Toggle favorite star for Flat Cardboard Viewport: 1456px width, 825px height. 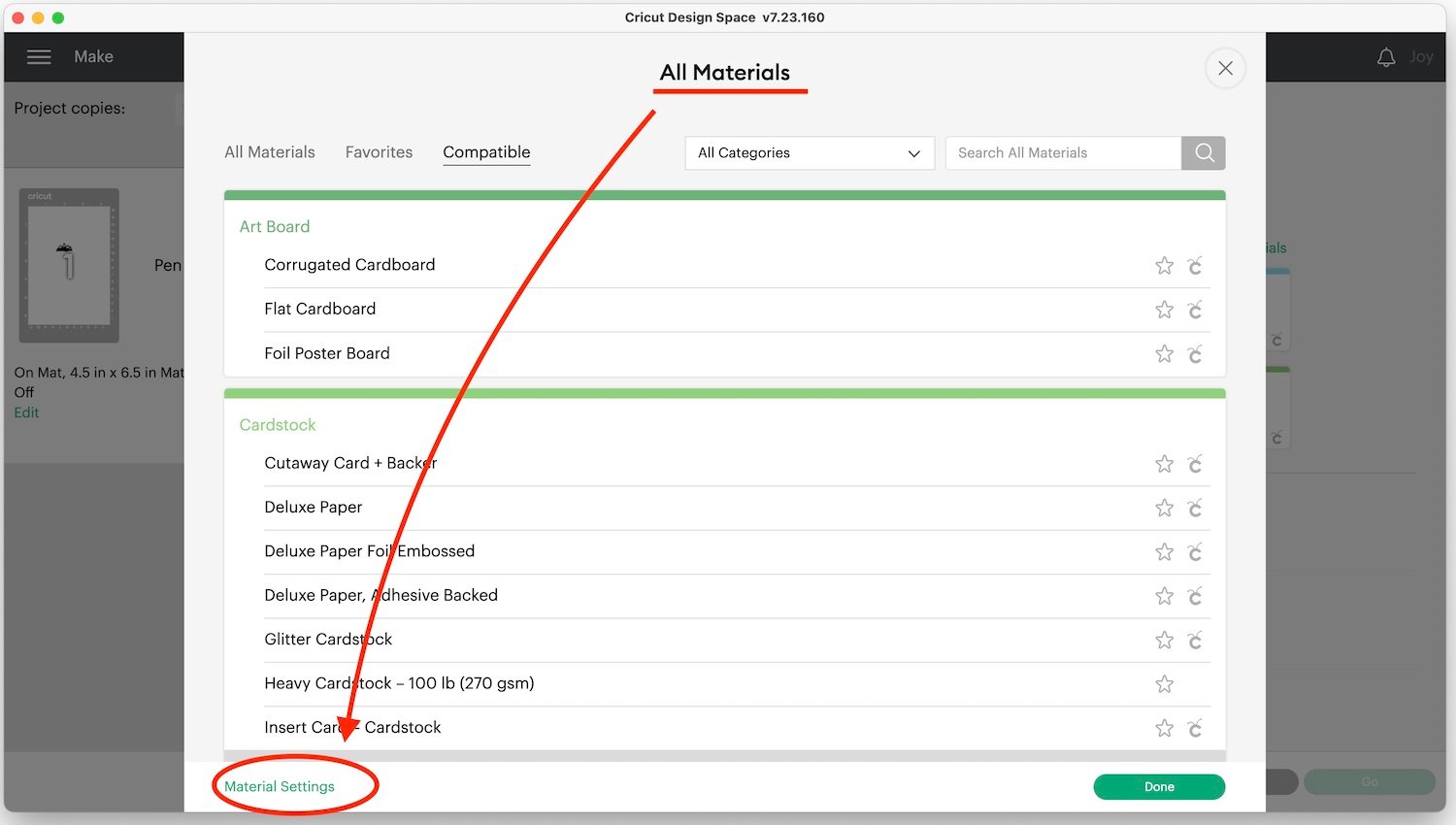1164,310
